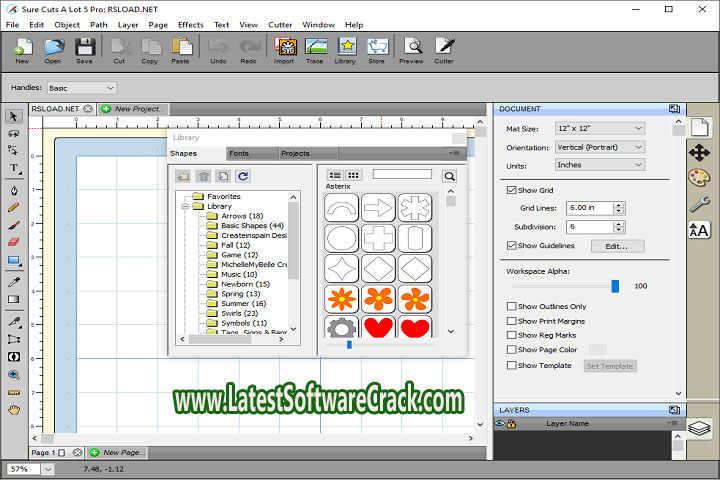The width and height of the screenshot is (720, 480).
Task: Click the library refresh icon
Action: (x=243, y=176)
